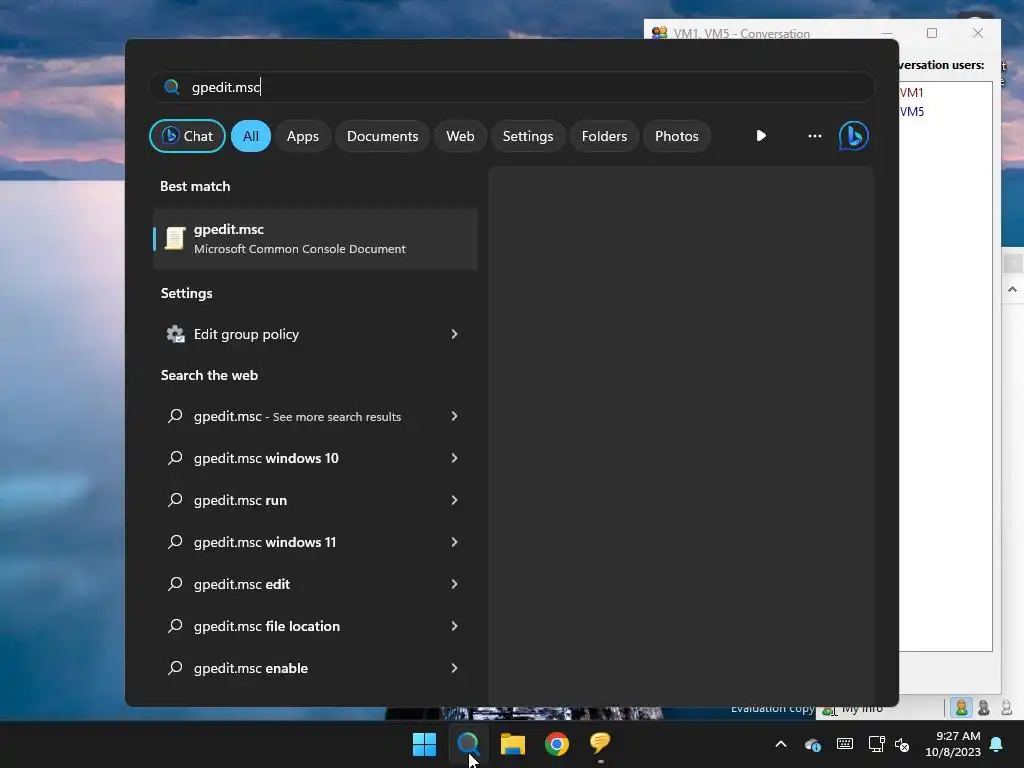Switch to the Settings filter
Screen dimensions: 1024x768
[x=528, y=136]
